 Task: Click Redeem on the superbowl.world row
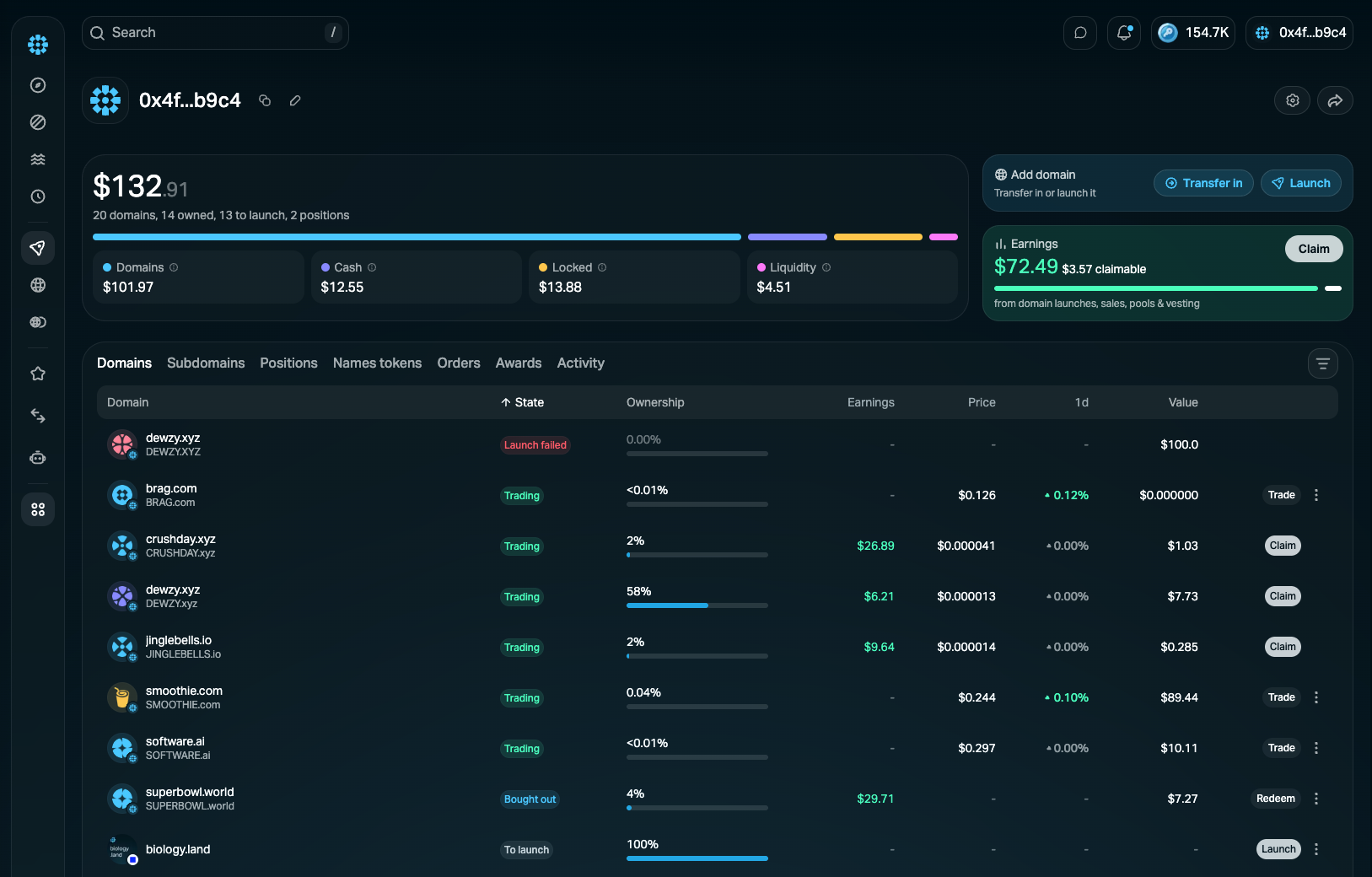click(x=1276, y=799)
